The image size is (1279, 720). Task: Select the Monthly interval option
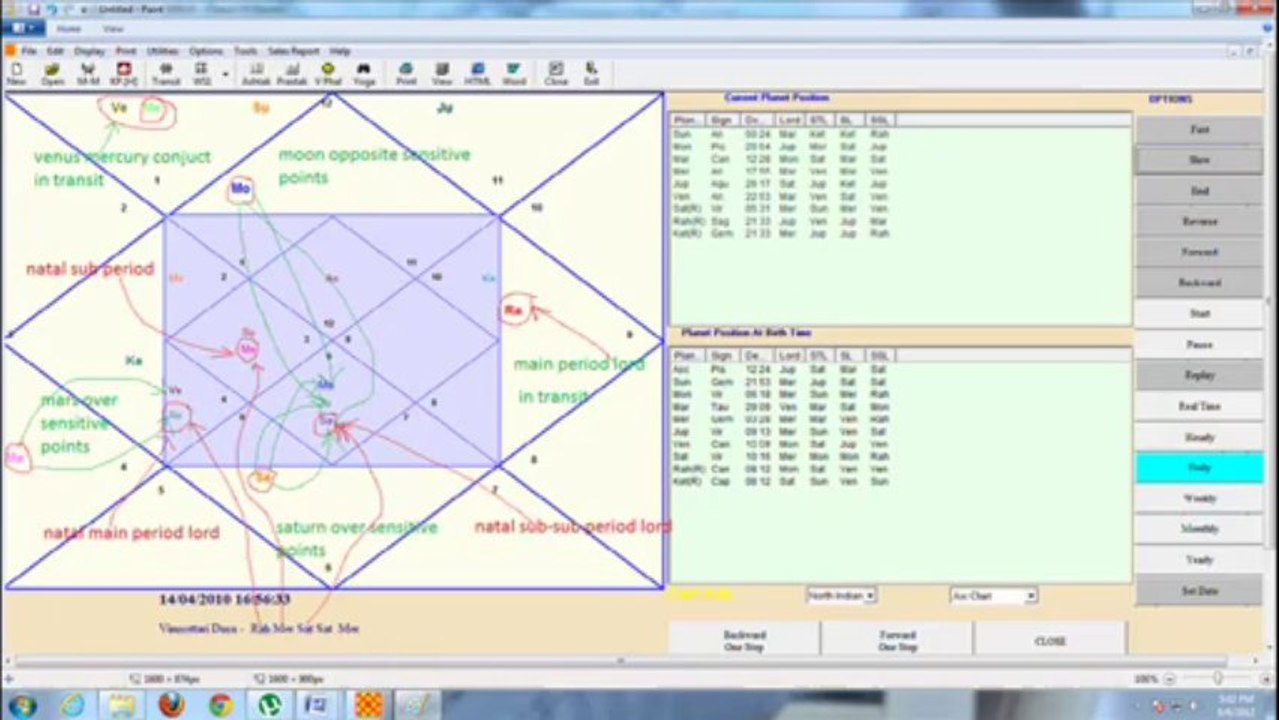pyautogui.click(x=1199, y=529)
